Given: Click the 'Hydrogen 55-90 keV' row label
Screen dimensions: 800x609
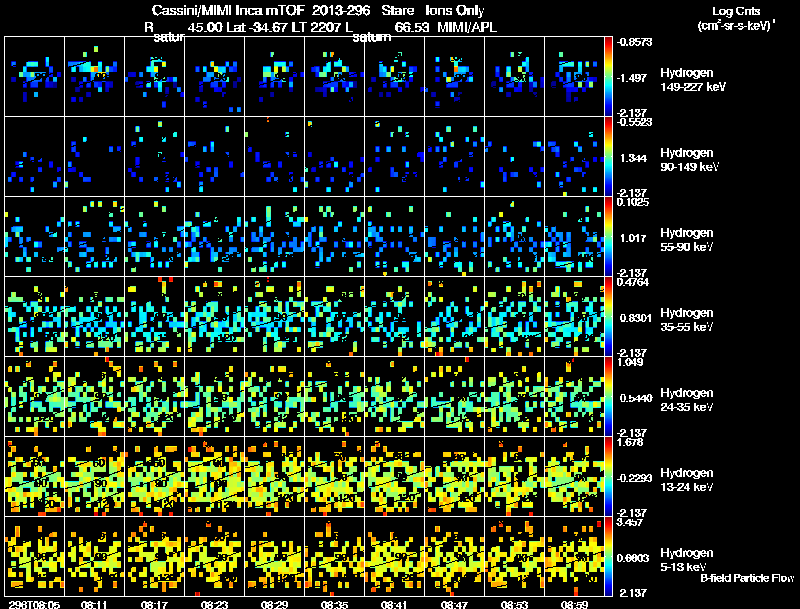Looking at the screenshot, I should click(x=687, y=240).
